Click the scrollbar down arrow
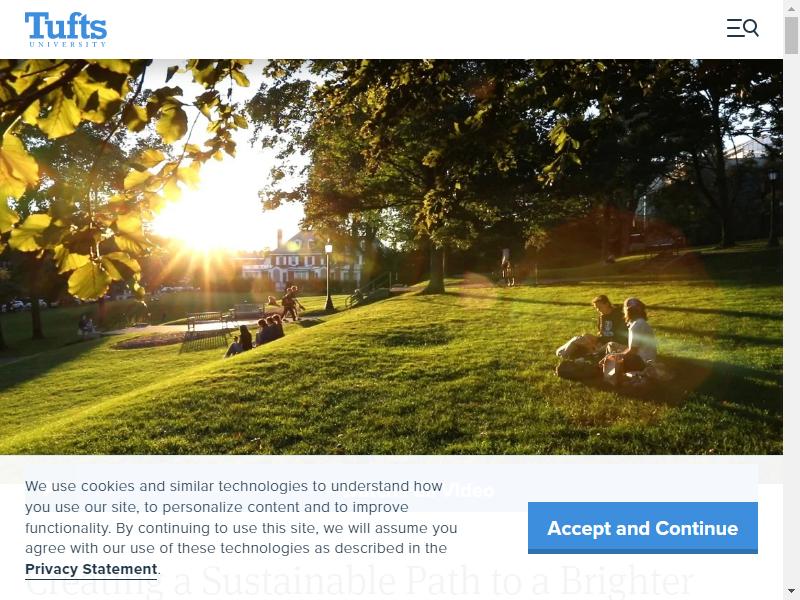Screen dimensions: 800x600 pos(791,592)
